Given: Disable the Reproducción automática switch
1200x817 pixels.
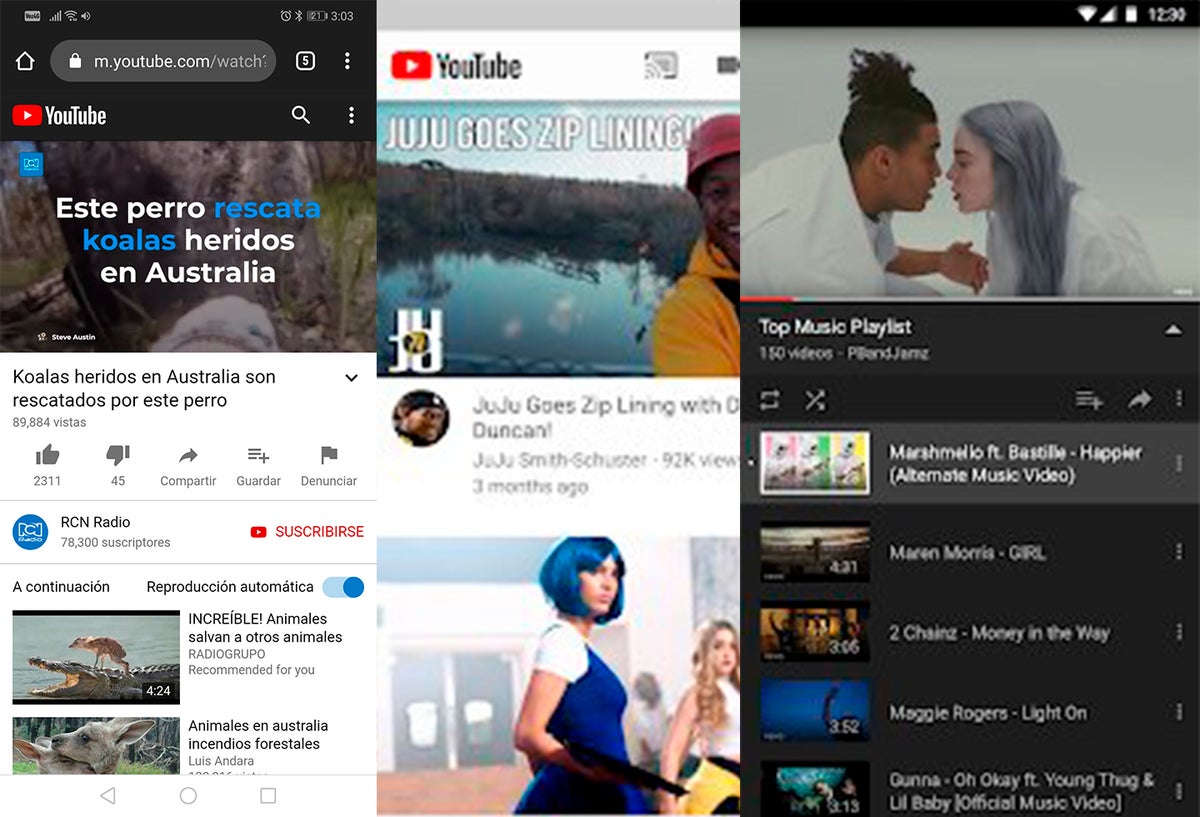Looking at the screenshot, I should point(343,587).
